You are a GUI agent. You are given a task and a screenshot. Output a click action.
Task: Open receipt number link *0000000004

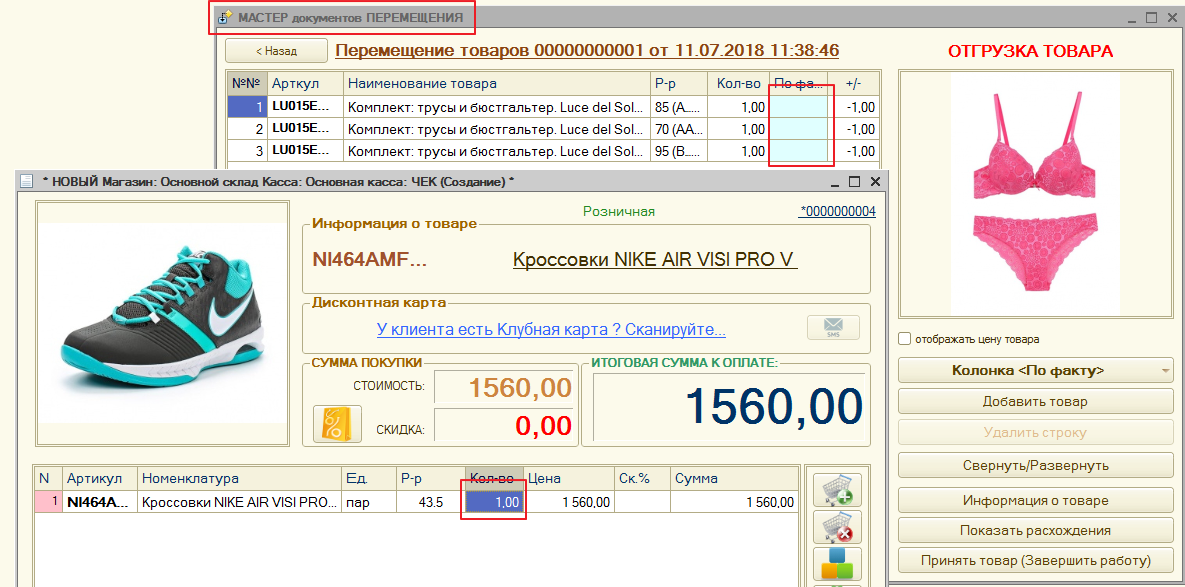(x=837, y=212)
